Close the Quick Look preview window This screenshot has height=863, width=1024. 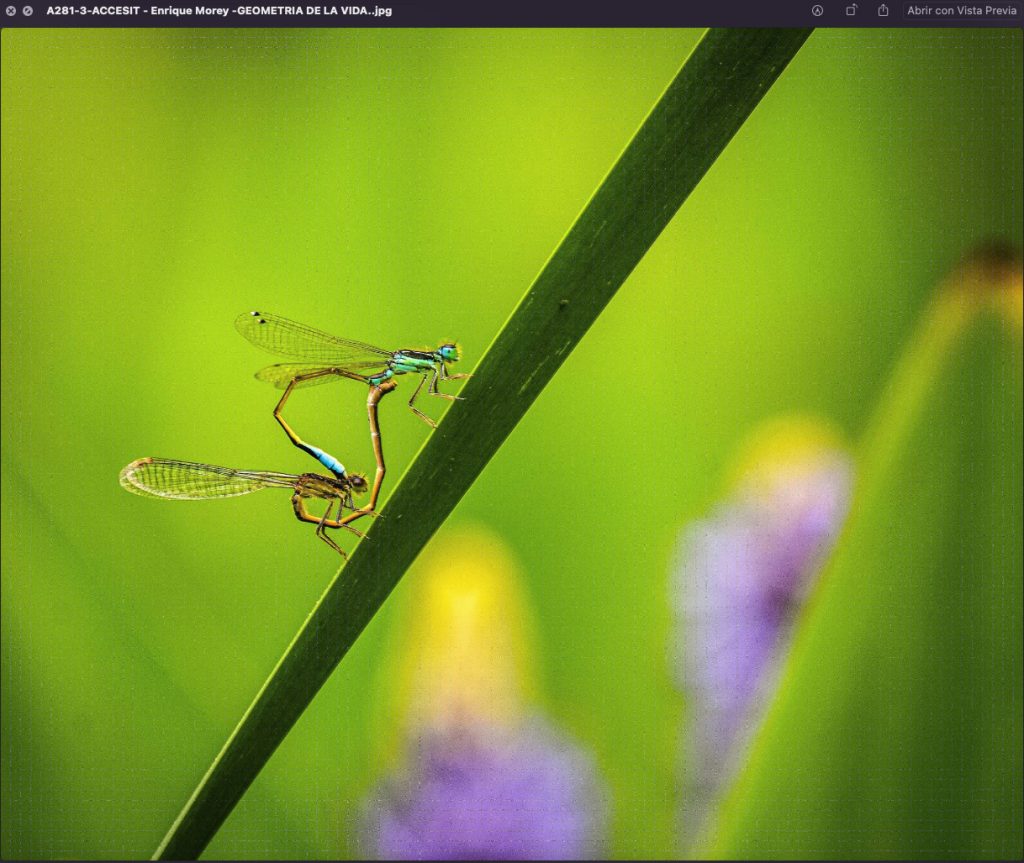click(x=11, y=11)
